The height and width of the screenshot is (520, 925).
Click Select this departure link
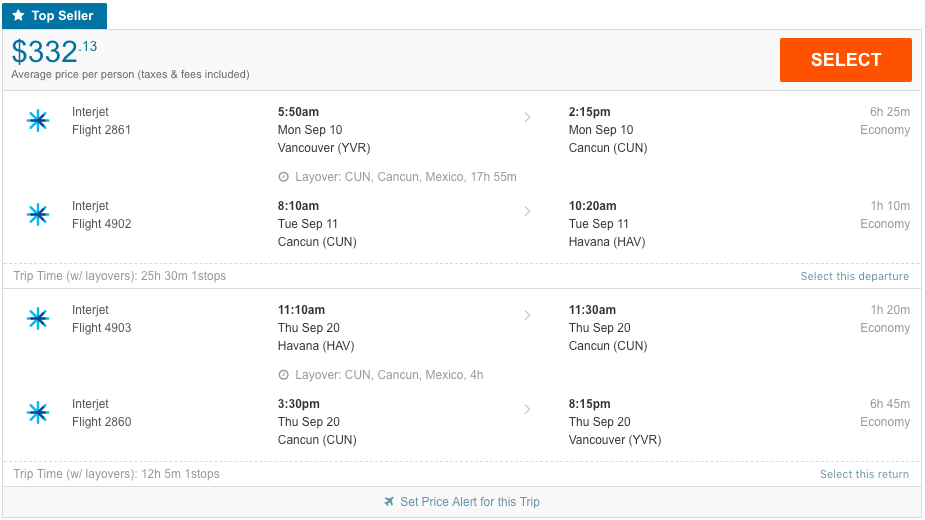854,276
